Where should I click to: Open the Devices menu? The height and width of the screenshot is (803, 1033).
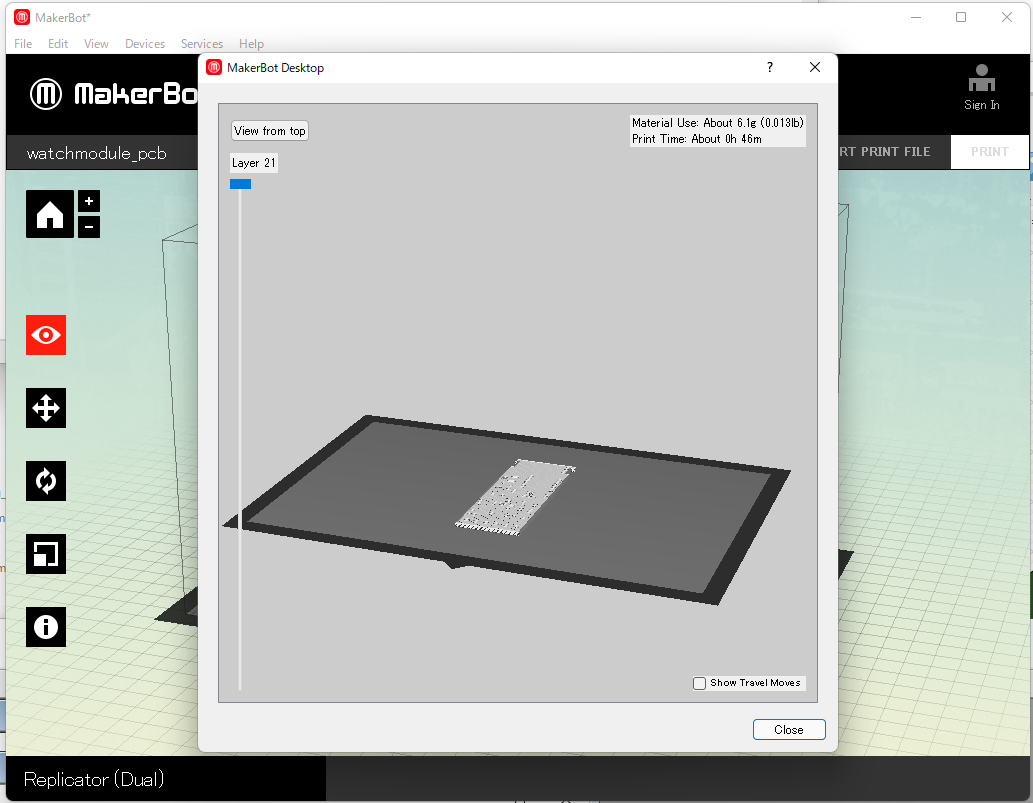point(145,44)
